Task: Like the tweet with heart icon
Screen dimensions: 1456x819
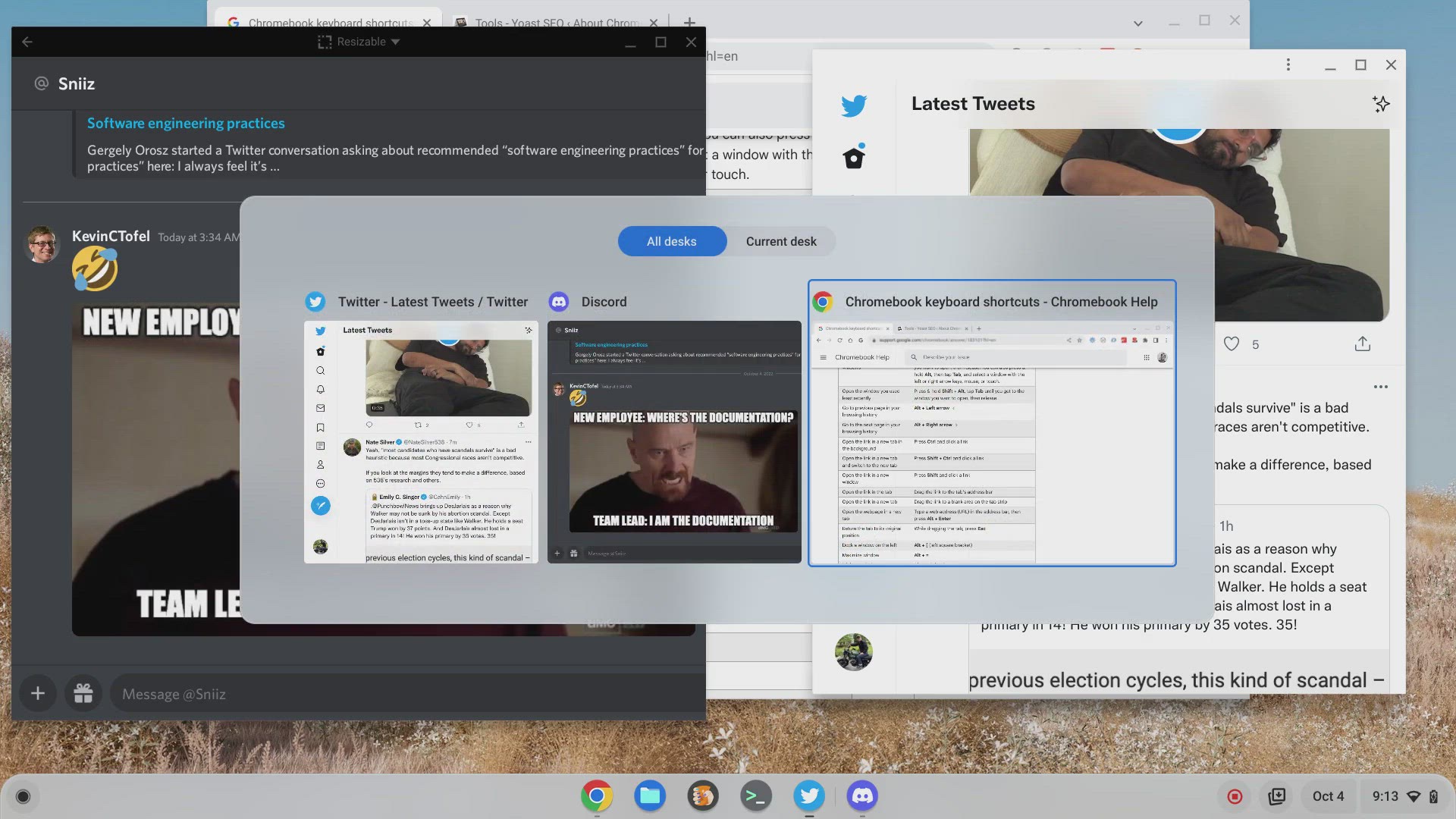Action: pos(1232,344)
